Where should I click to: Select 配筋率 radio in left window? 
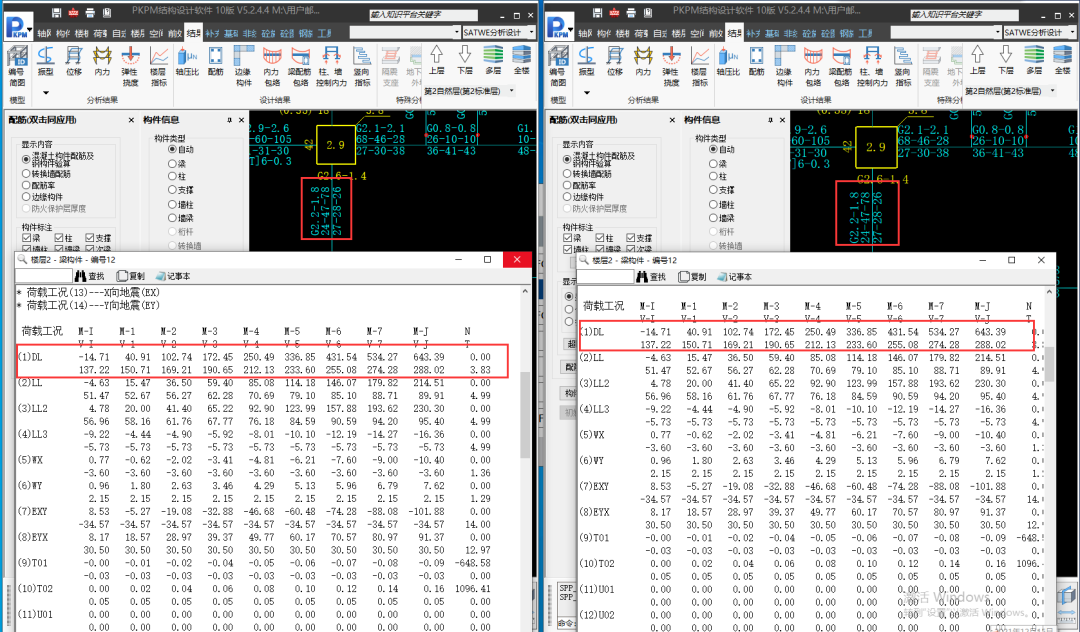pos(26,186)
